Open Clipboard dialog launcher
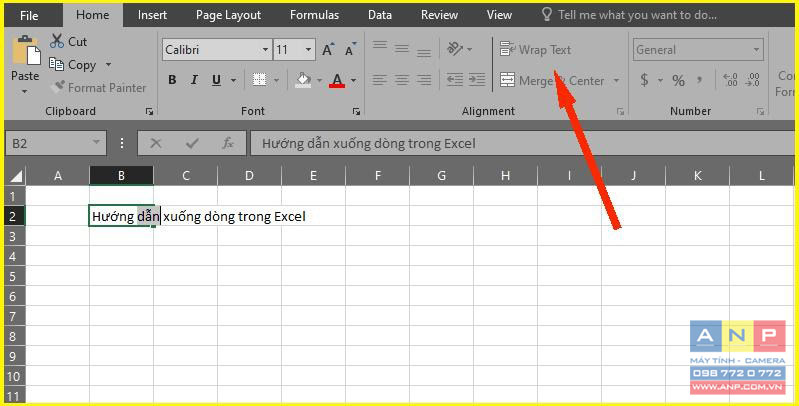 tap(149, 112)
